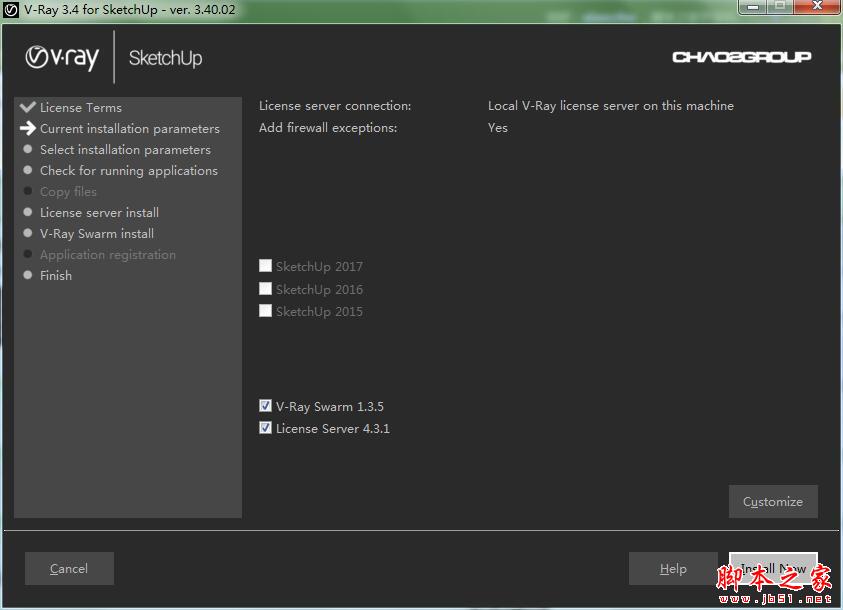Click the Chaos Group logo

(741, 57)
